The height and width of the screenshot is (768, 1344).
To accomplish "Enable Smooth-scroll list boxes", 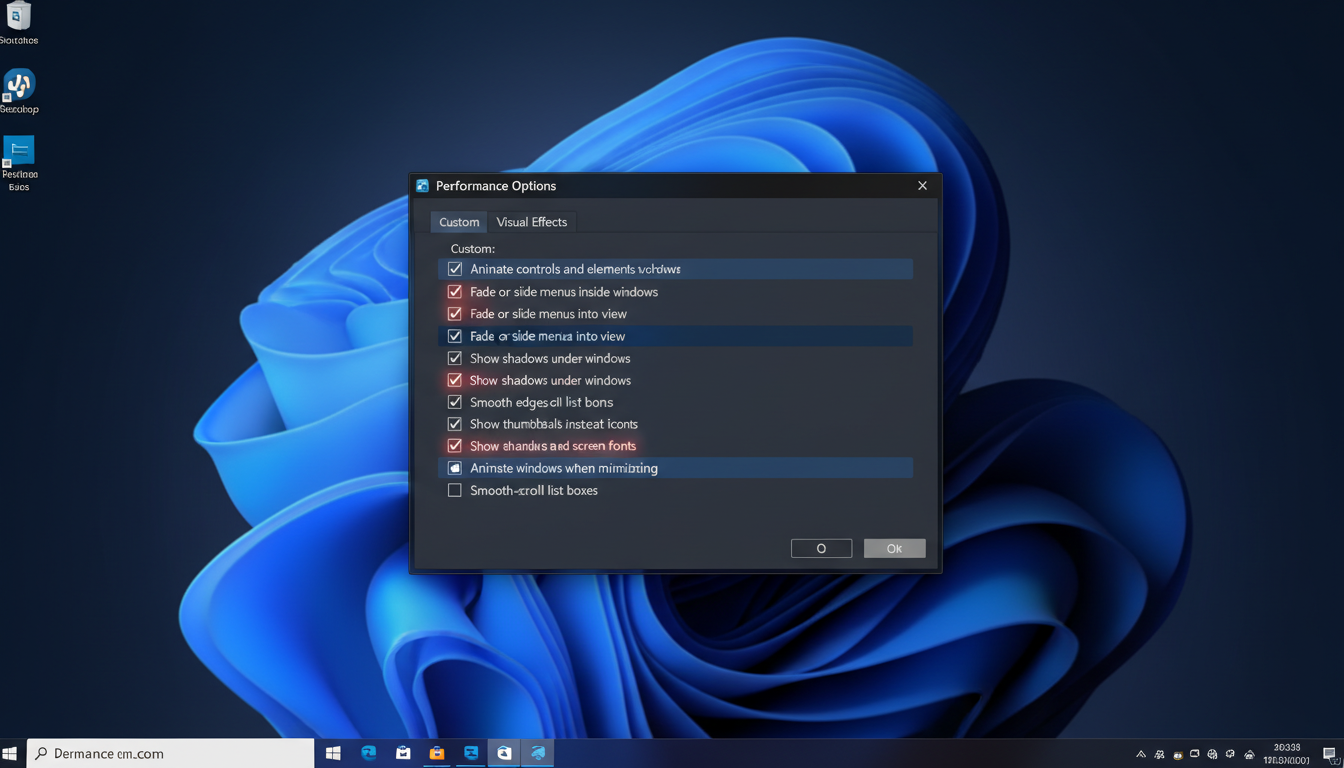I will point(455,490).
